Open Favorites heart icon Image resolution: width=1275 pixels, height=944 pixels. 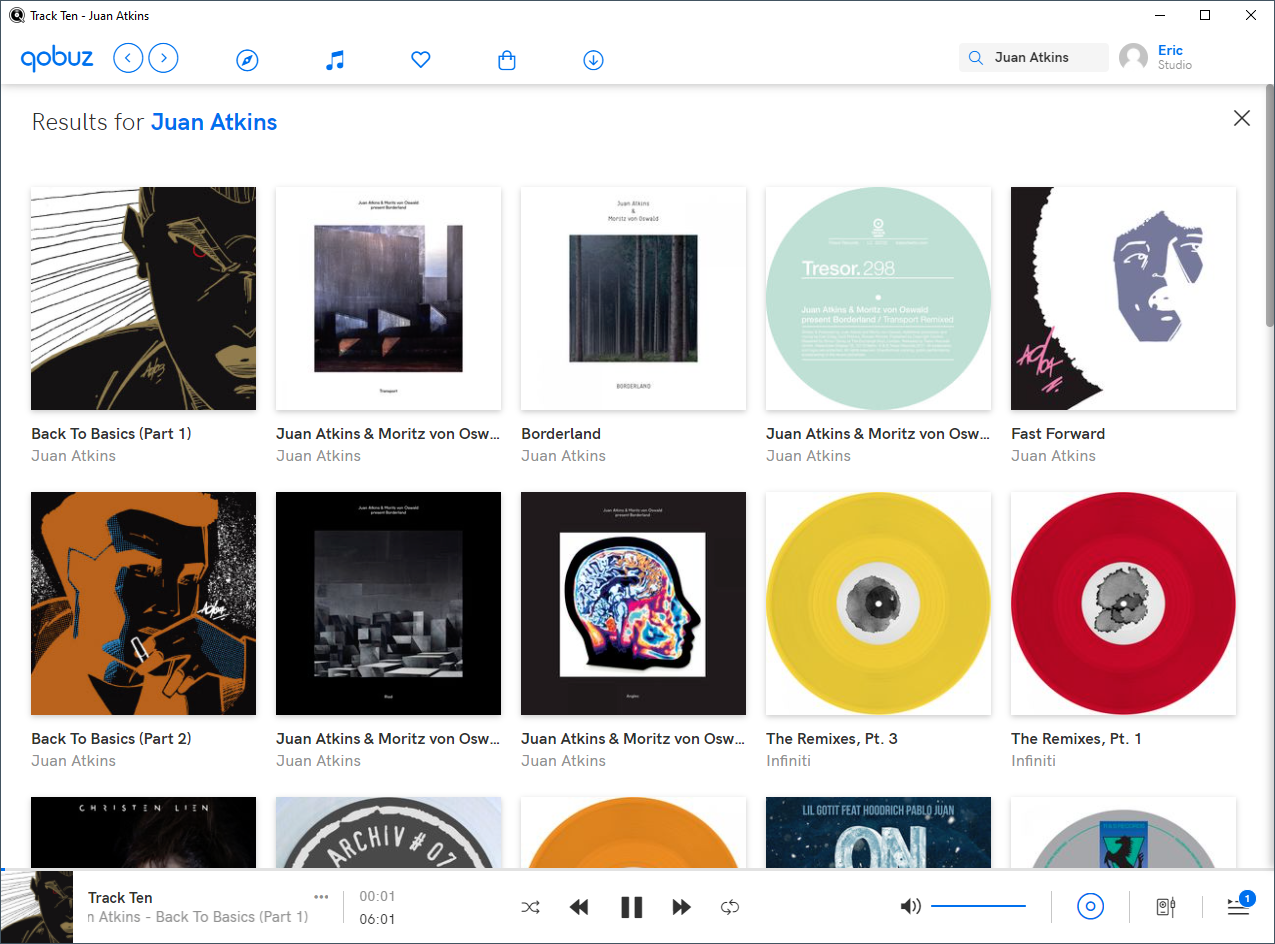[421, 60]
